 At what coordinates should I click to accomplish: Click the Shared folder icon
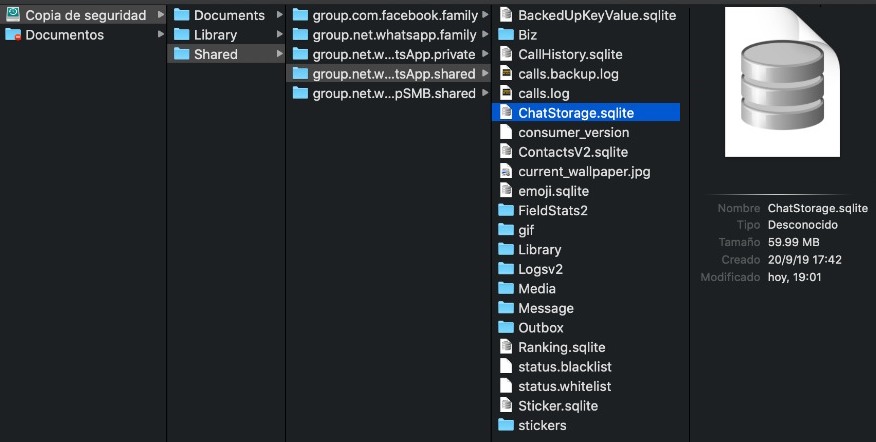182,54
